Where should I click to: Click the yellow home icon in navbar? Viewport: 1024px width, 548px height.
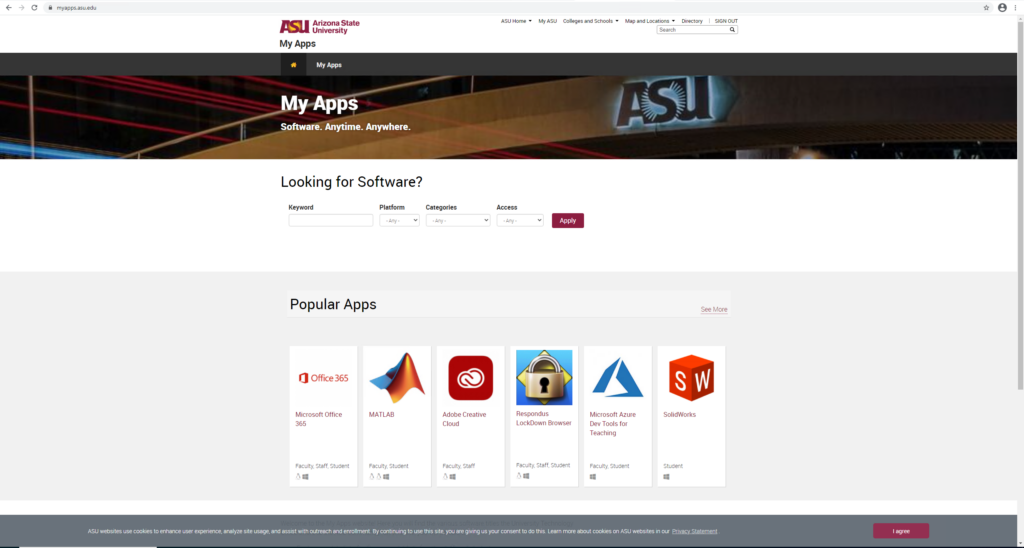point(293,65)
